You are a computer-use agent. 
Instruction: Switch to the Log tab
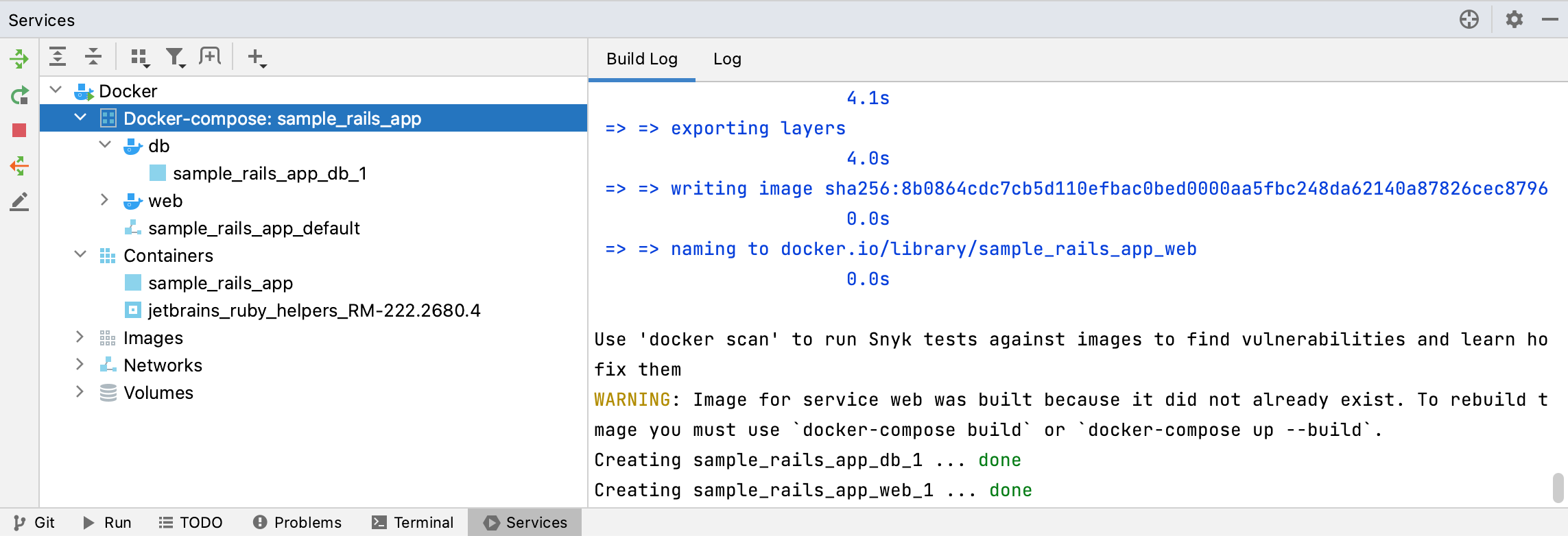[727, 59]
